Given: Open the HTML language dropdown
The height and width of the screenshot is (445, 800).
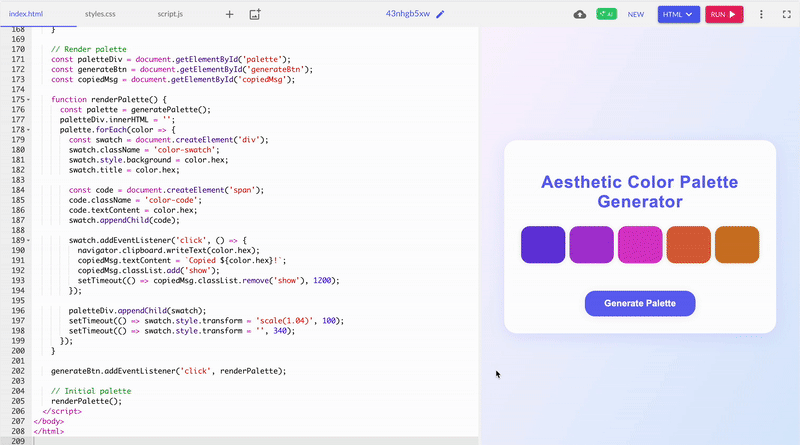Looking at the screenshot, I should (x=678, y=14).
